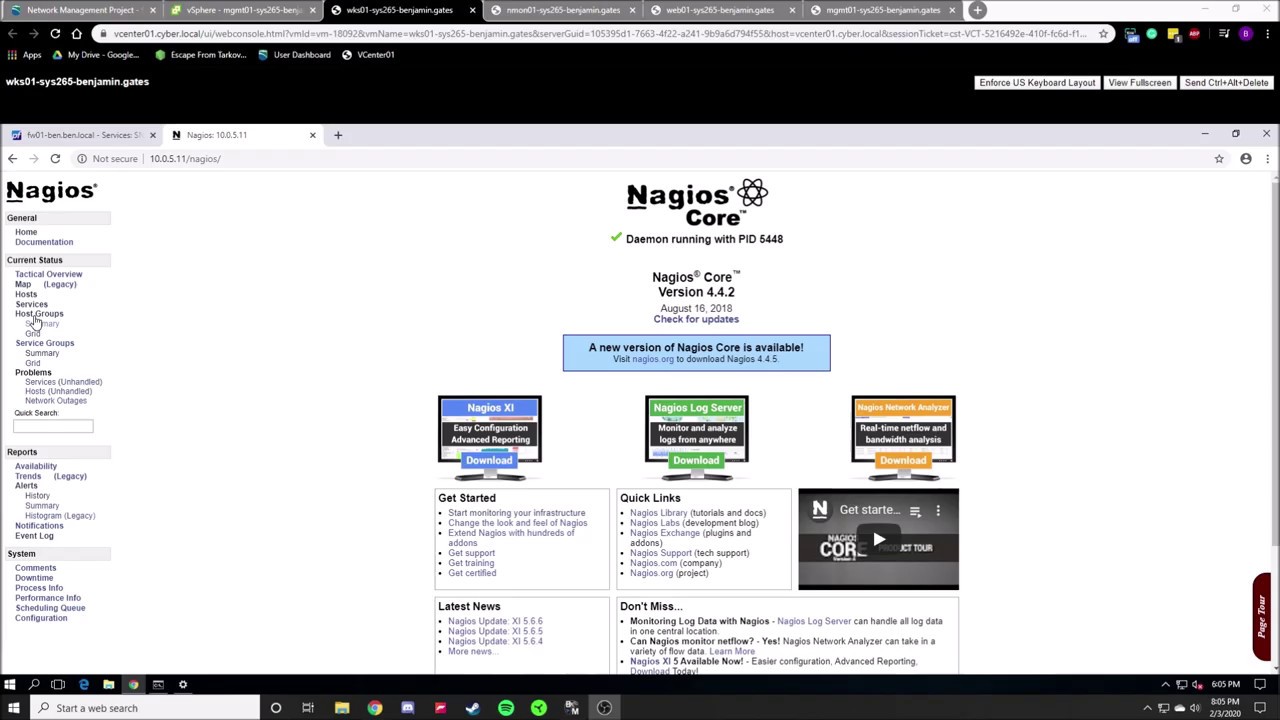Open Task View in the host taskbar
Viewport: 1280px width, 720px height.
308,708
